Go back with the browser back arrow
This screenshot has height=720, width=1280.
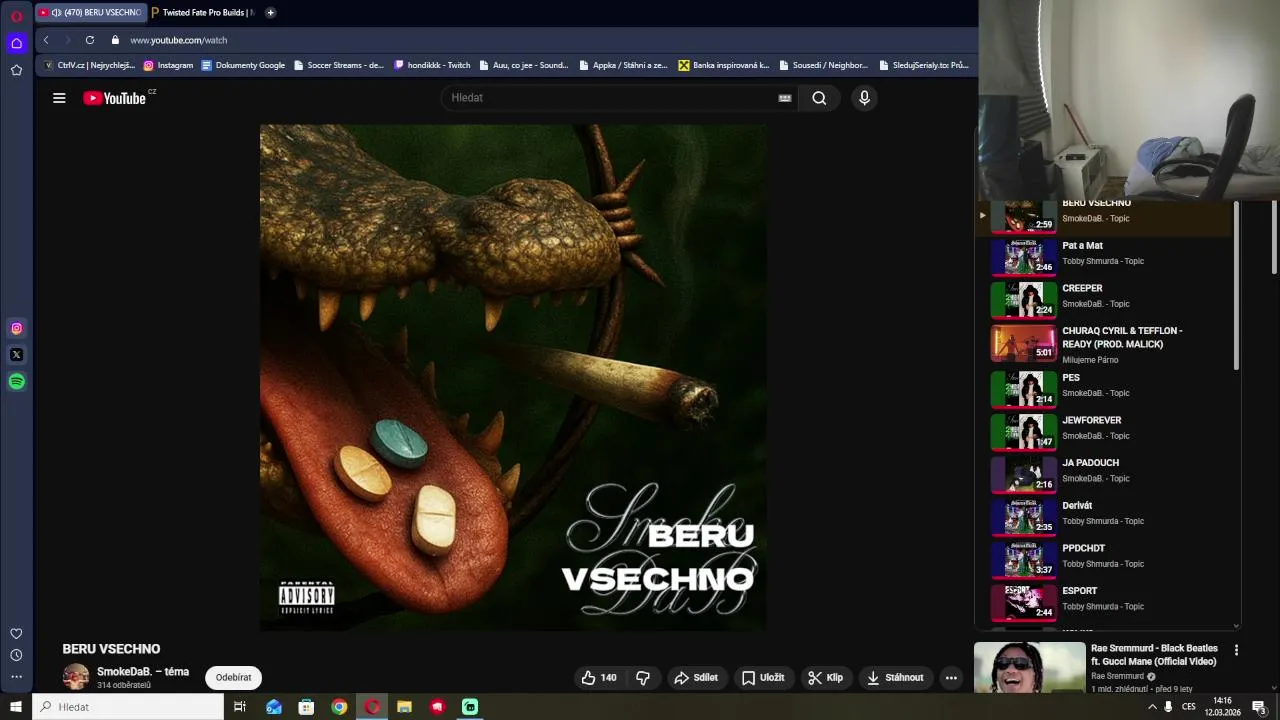click(46, 40)
